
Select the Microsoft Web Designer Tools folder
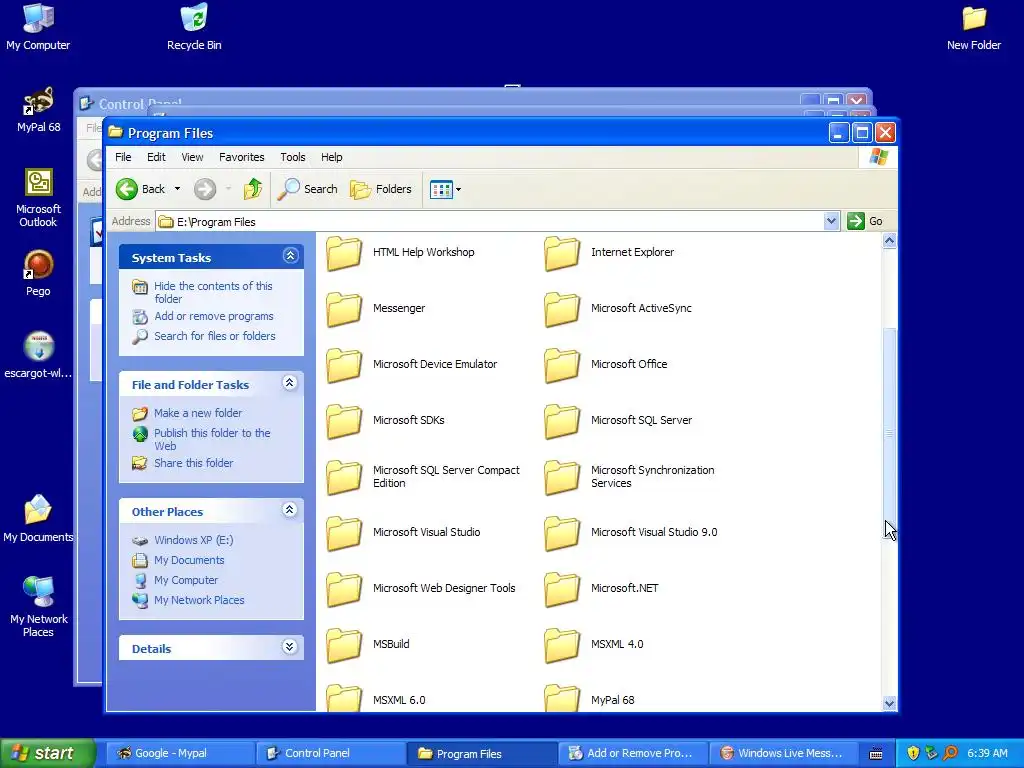point(344,589)
